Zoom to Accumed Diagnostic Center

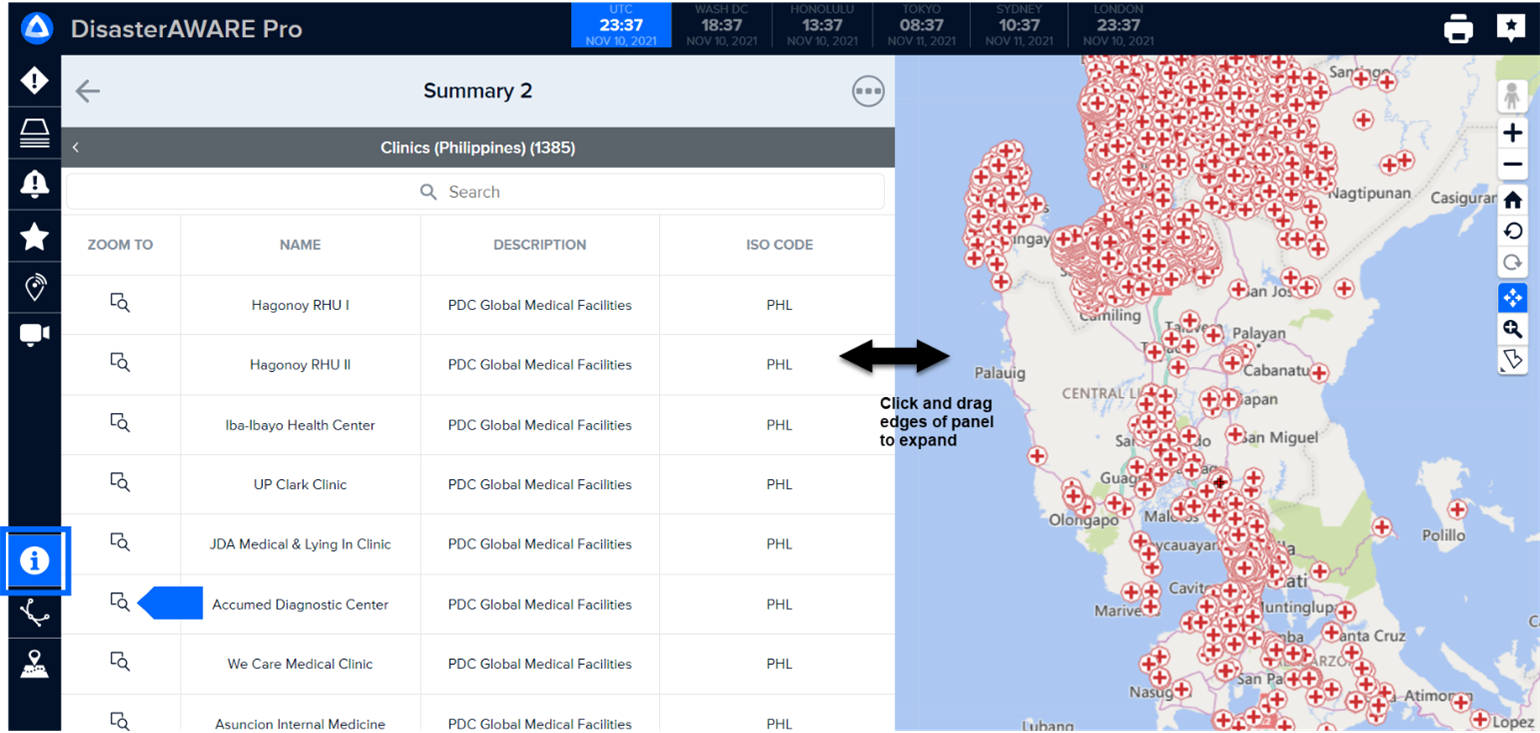[x=120, y=602]
